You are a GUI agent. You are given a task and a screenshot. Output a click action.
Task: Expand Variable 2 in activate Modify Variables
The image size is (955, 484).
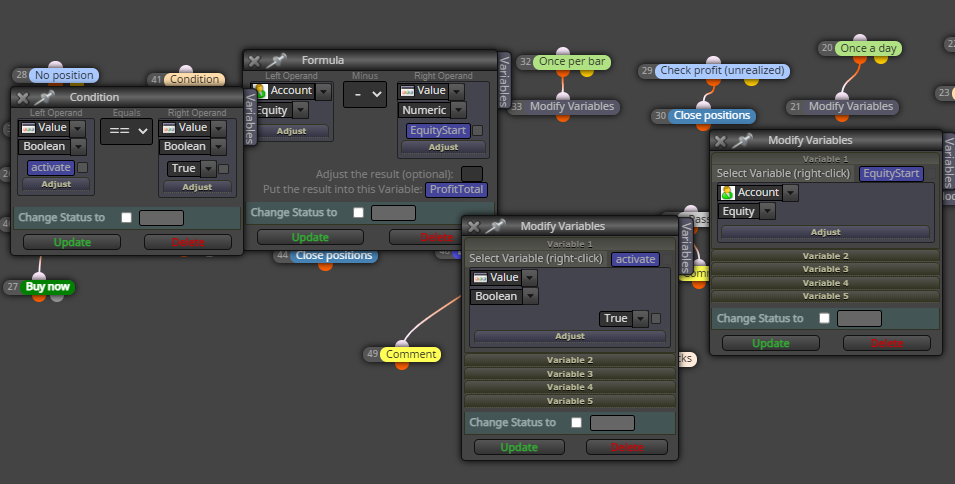point(569,360)
